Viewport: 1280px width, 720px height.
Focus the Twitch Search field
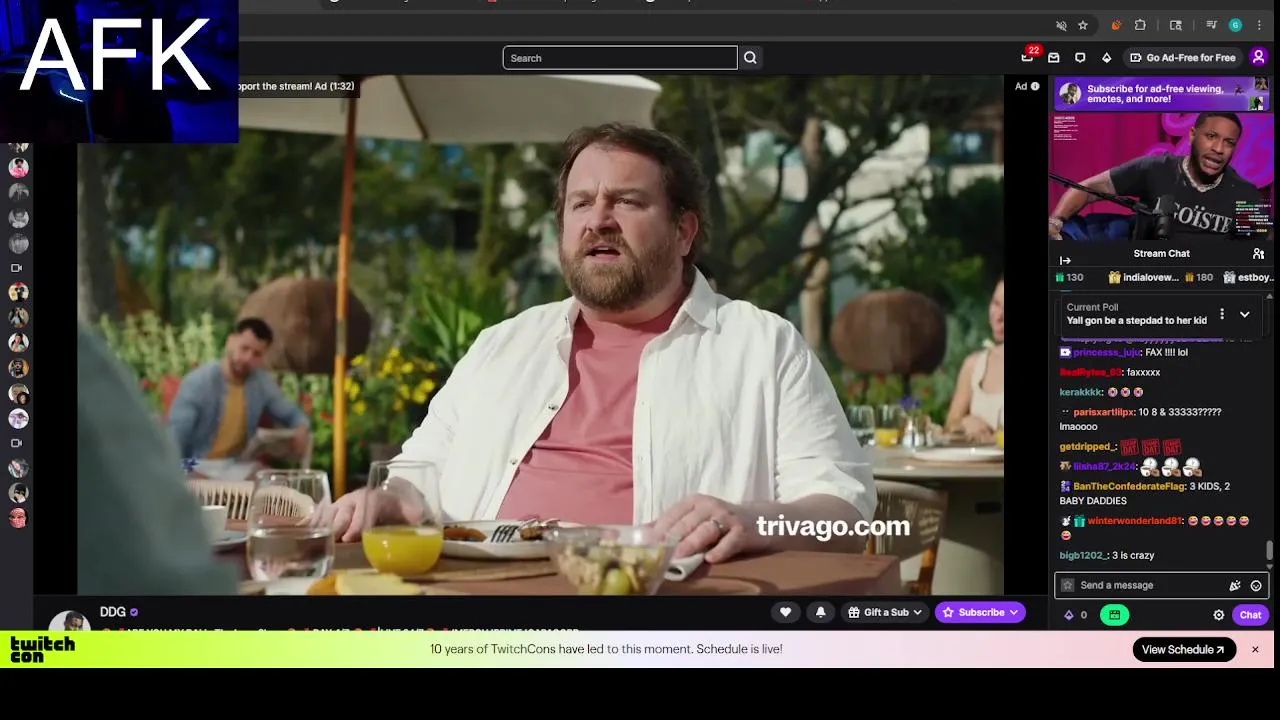[x=620, y=58]
